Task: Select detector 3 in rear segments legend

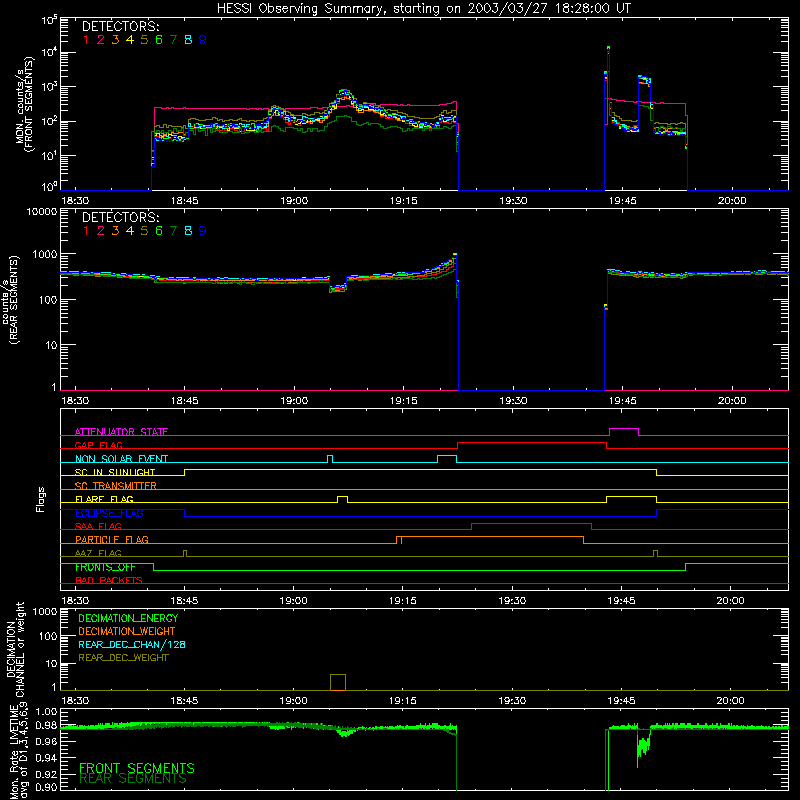Action: (115, 231)
